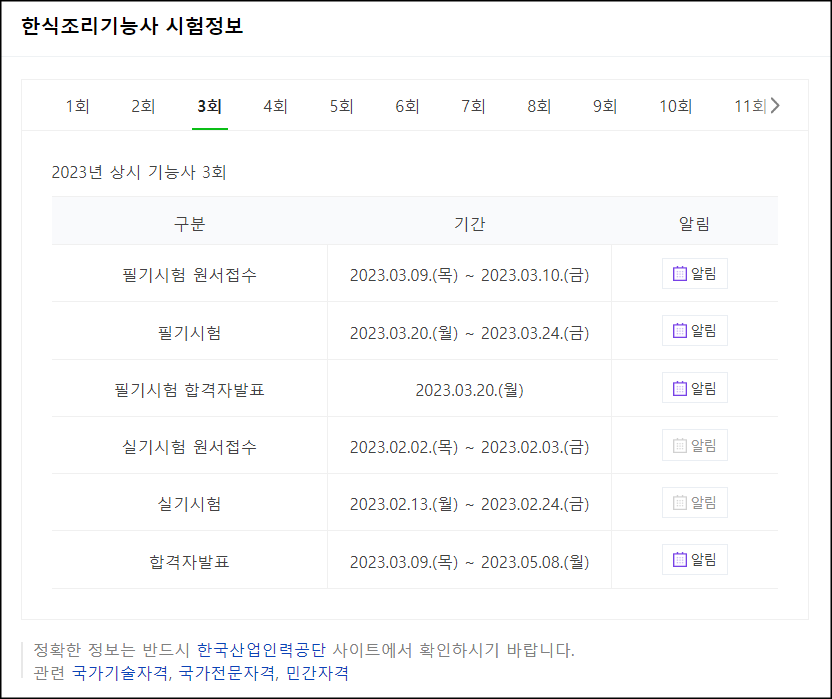Click the 필기시험 원서접수 row label
The width and height of the screenshot is (832, 699).
tap(189, 275)
